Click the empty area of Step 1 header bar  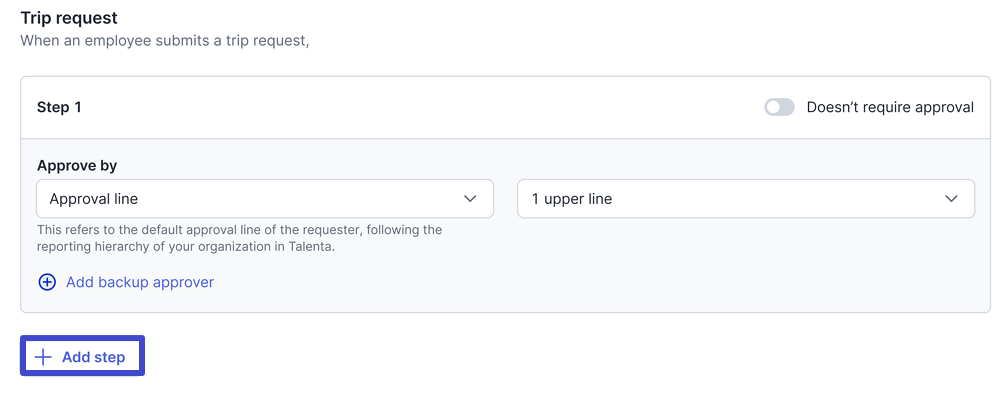(x=418, y=107)
